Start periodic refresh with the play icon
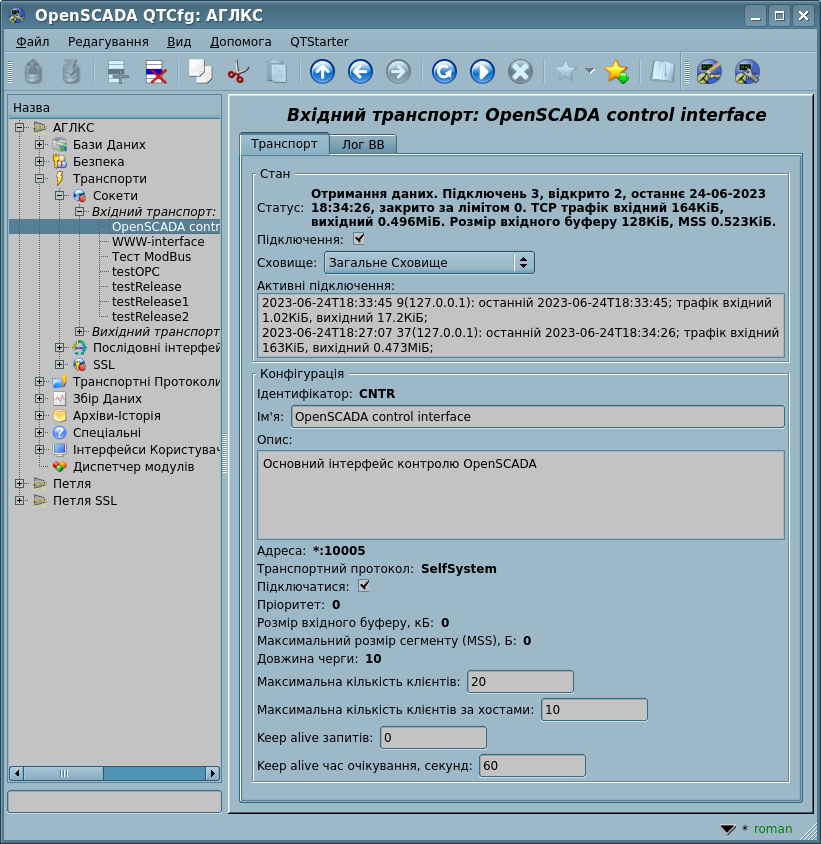 tap(482, 72)
